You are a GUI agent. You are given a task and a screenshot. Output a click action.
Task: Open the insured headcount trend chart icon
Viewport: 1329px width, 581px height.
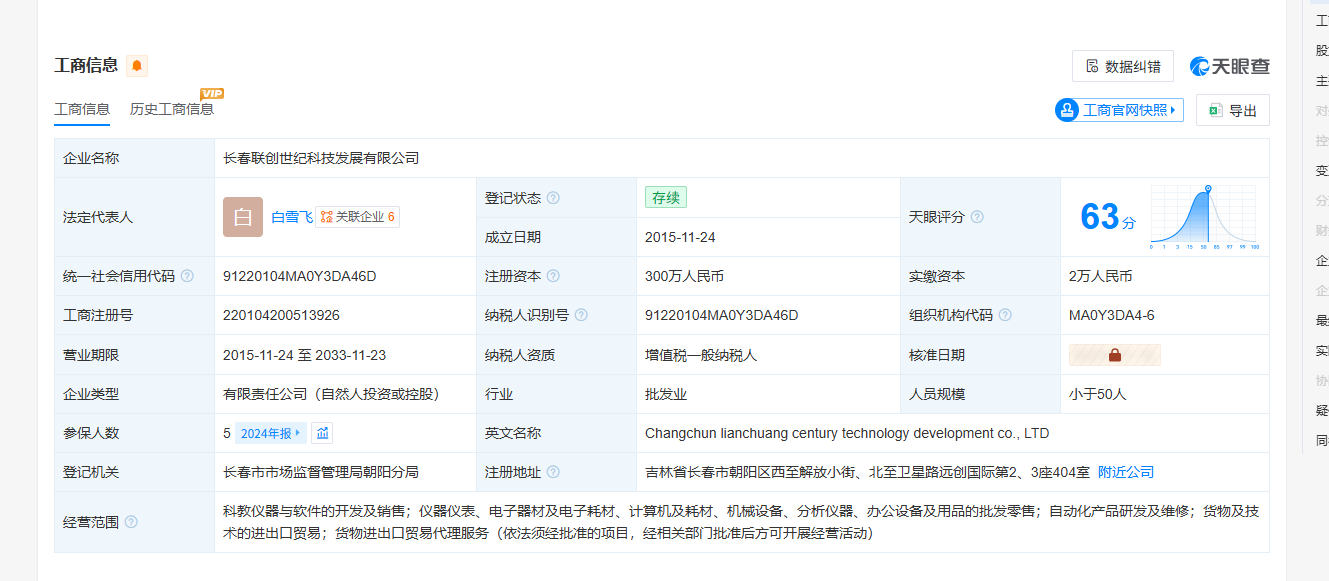[321, 433]
